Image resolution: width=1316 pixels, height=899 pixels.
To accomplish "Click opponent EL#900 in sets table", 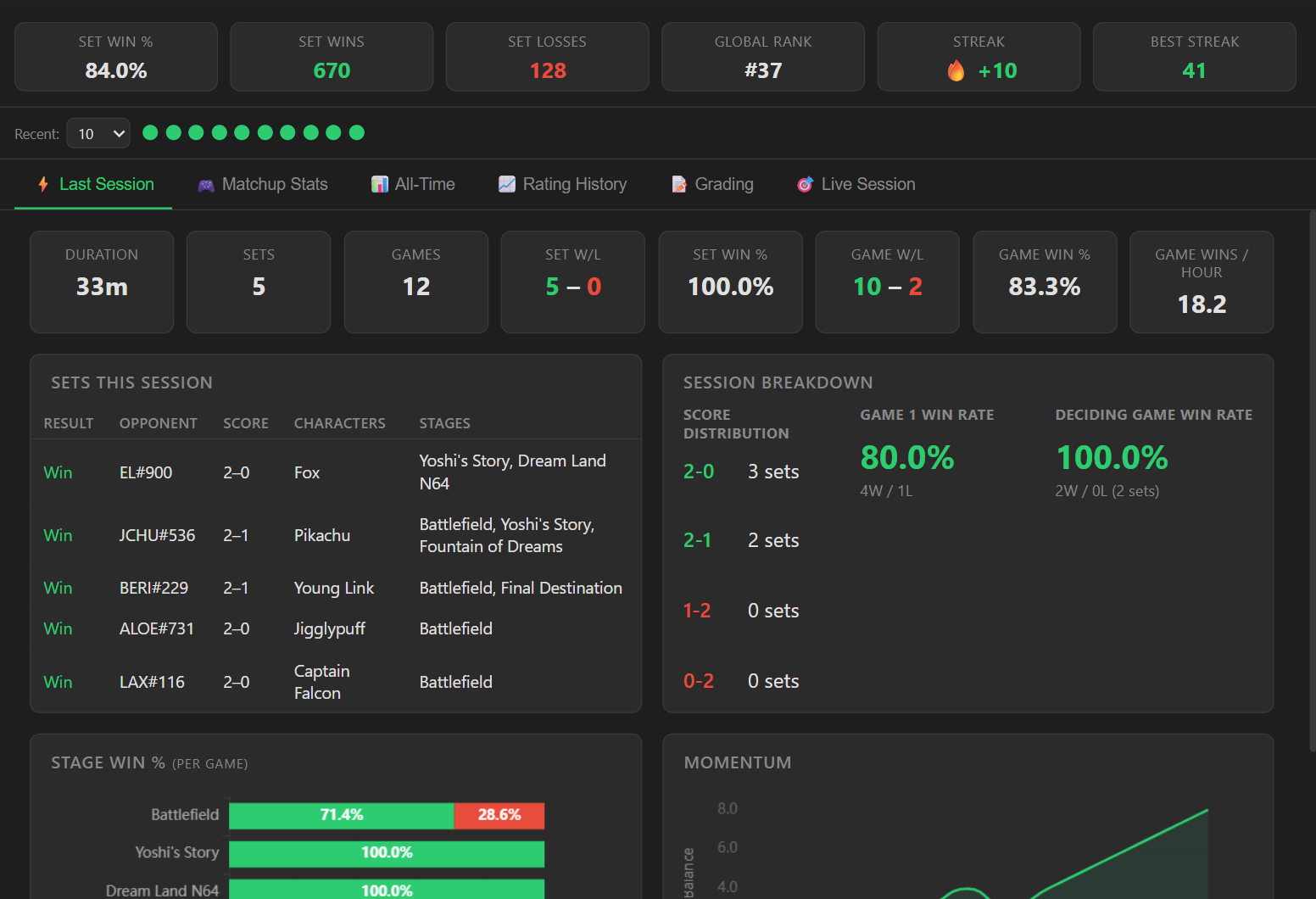I will [146, 472].
